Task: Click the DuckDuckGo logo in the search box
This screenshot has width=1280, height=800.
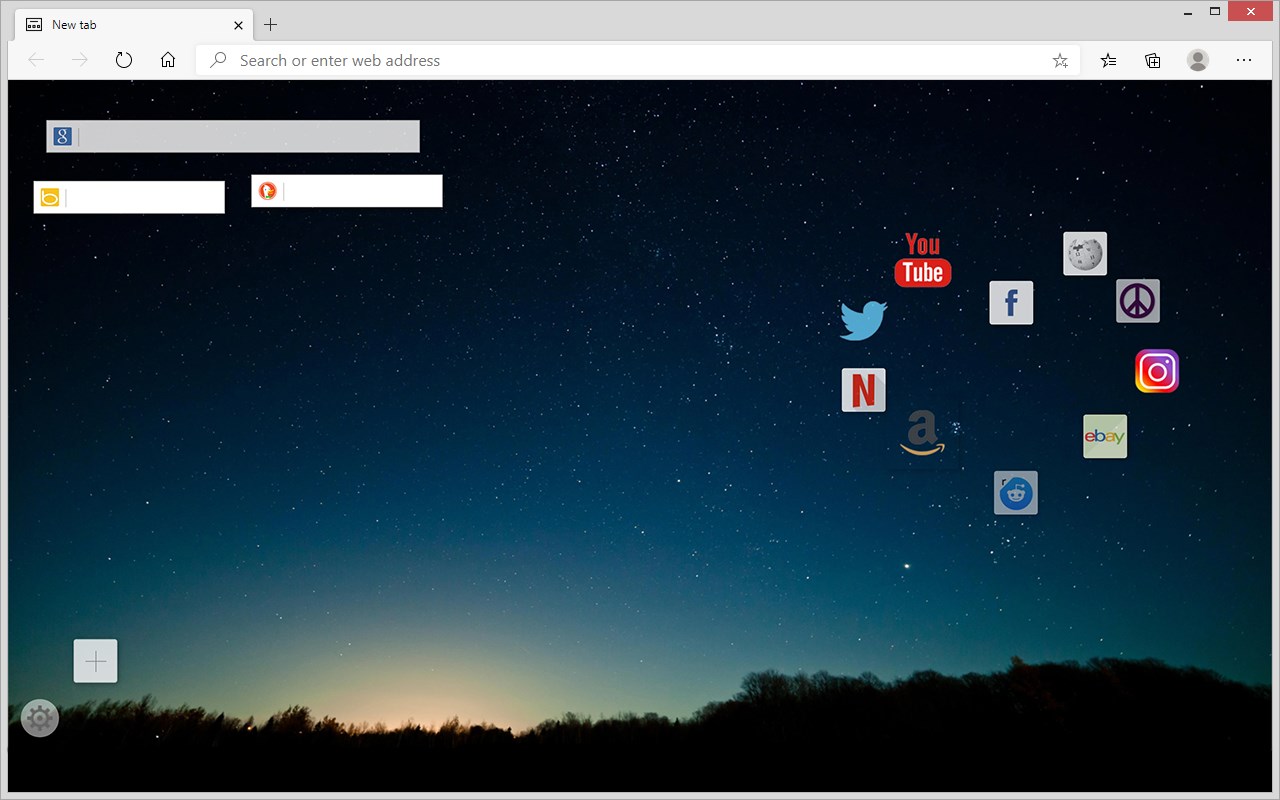Action: (267, 191)
